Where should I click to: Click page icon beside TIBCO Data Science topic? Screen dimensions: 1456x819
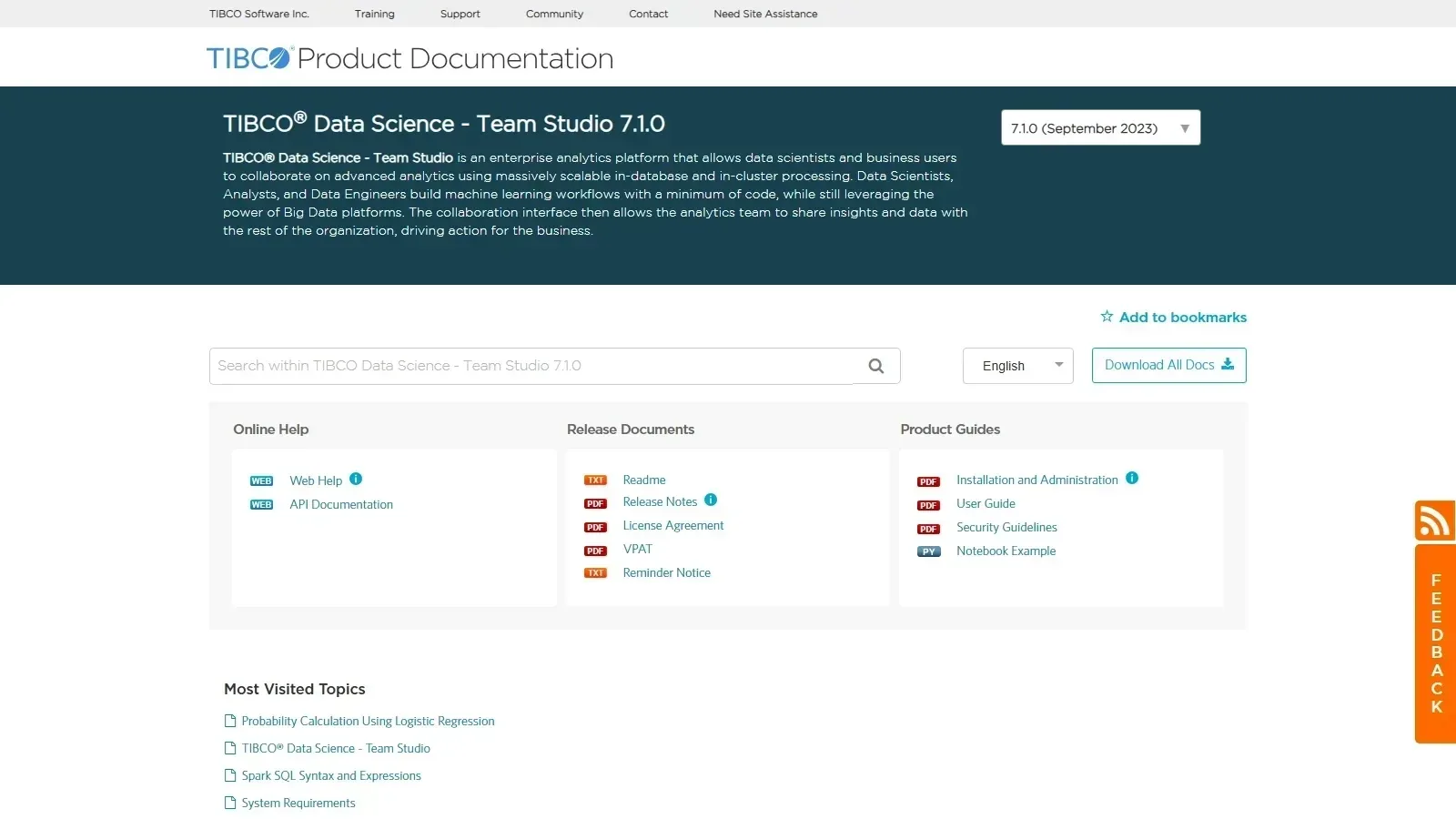(230, 748)
